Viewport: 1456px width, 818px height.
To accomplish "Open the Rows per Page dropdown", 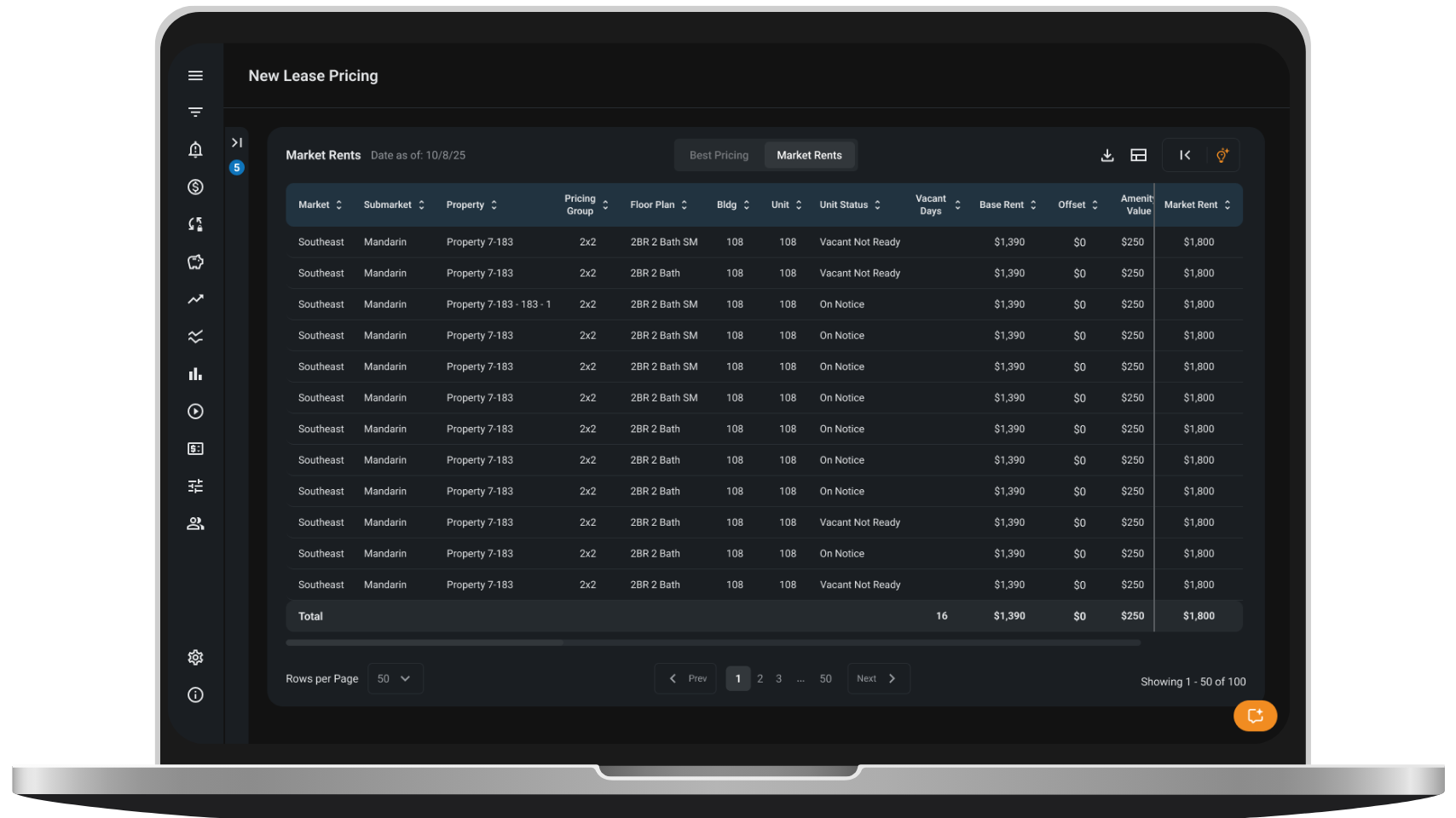I will tap(395, 678).
